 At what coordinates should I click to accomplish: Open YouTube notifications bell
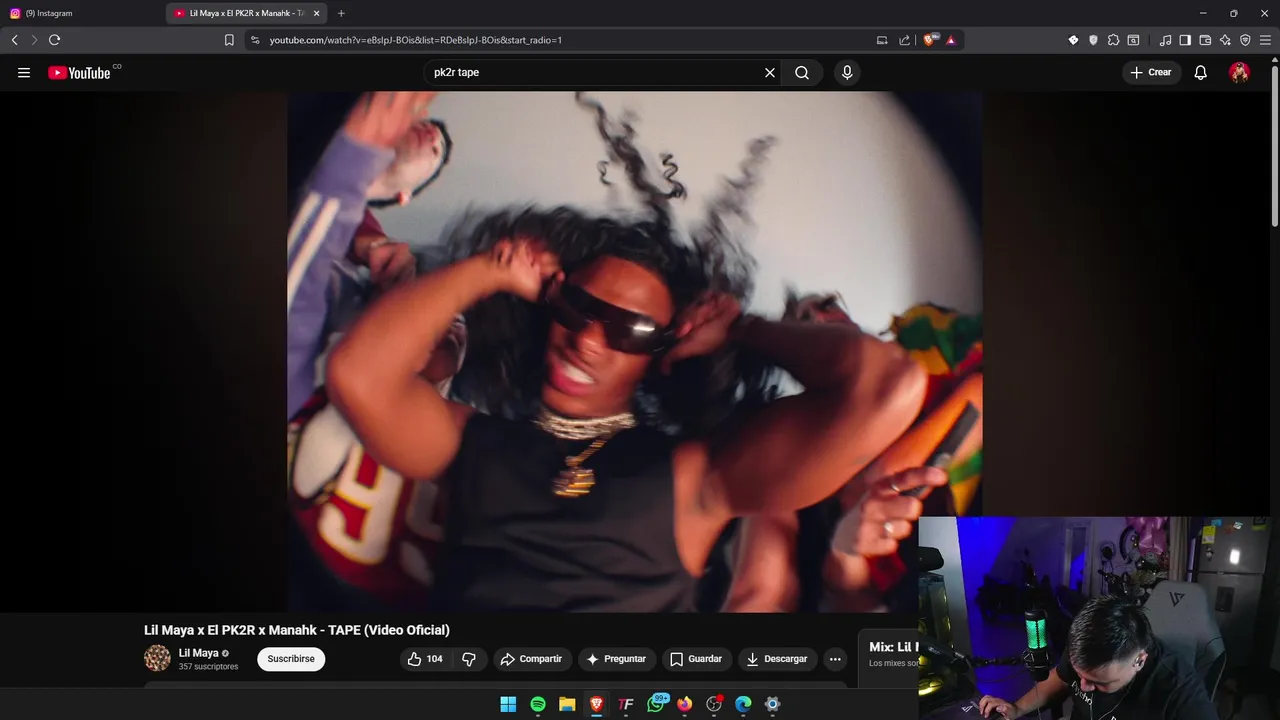[x=1201, y=73]
